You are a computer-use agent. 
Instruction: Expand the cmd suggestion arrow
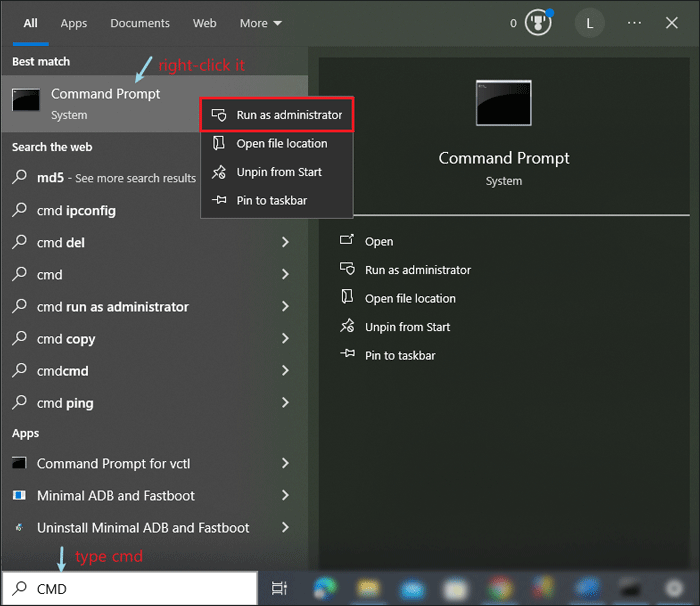click(285, 274)
